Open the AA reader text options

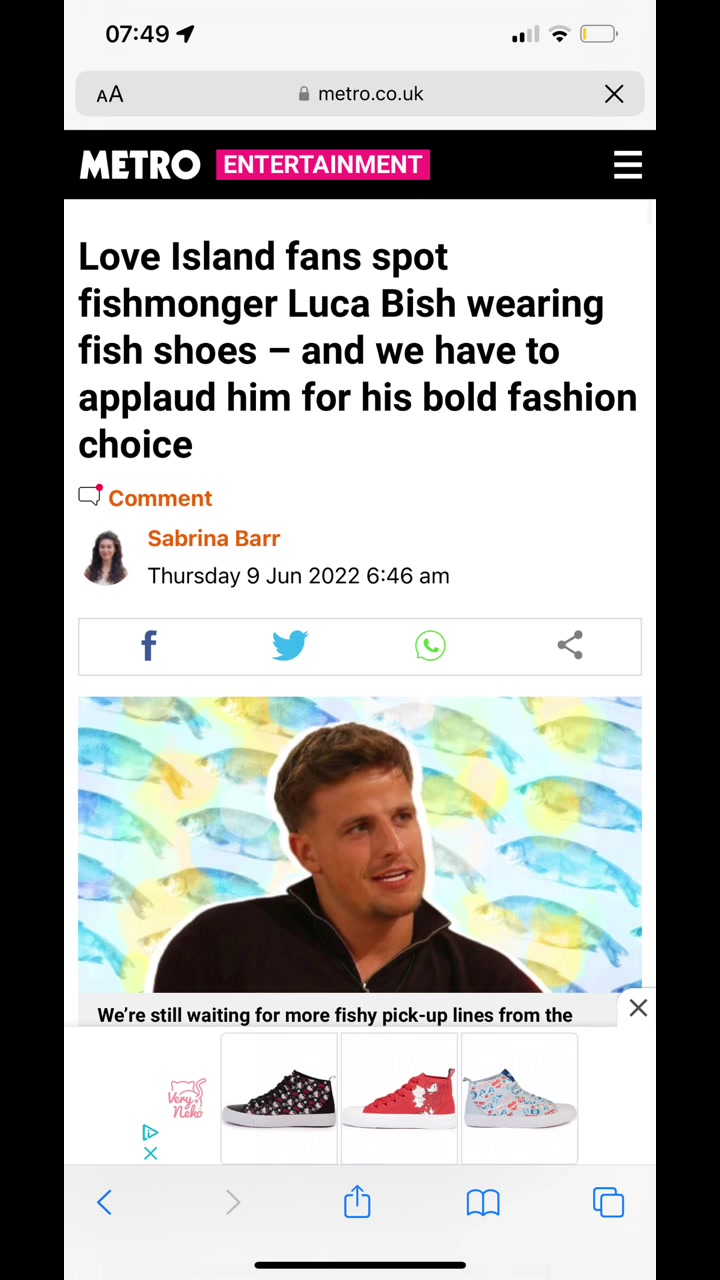point(110,94)
